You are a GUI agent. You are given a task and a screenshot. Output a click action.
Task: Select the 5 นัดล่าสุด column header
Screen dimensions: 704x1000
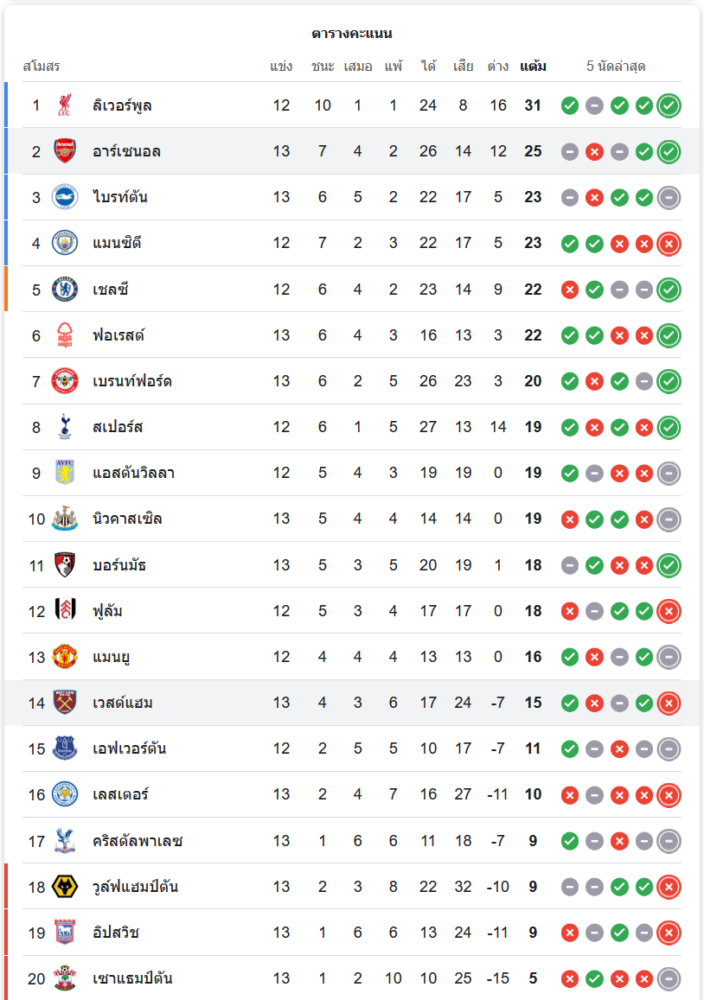point(616,66)
